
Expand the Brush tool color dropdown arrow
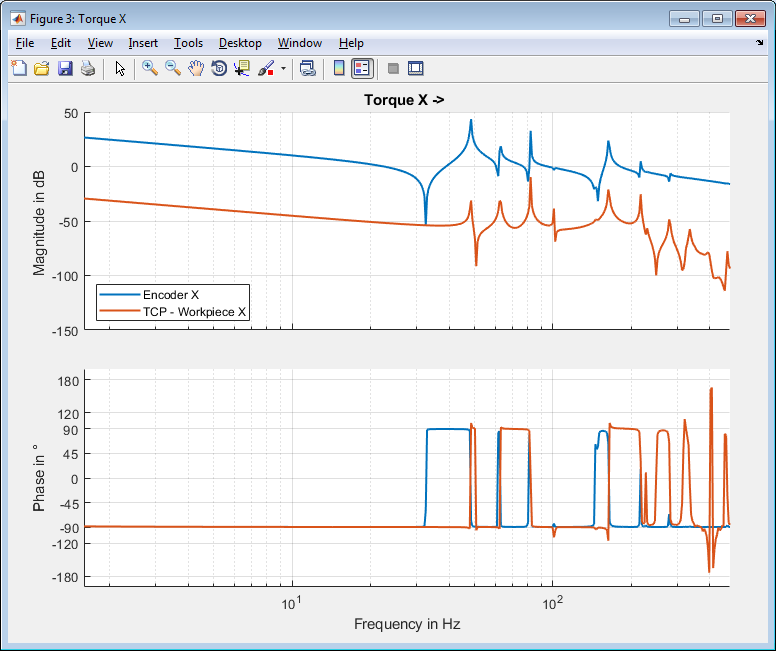click(283, 69)
